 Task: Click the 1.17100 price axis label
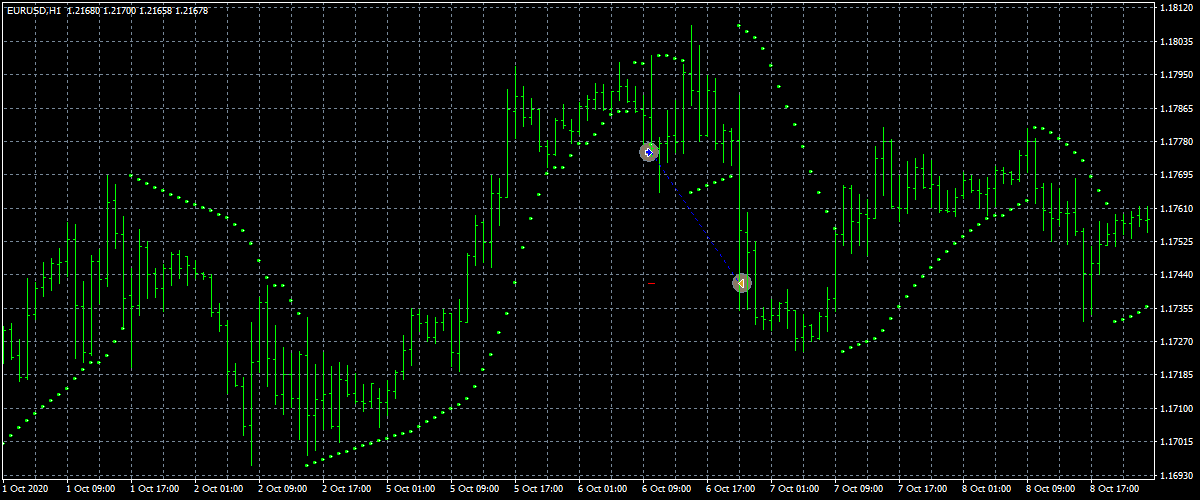tap(1178, 409)
